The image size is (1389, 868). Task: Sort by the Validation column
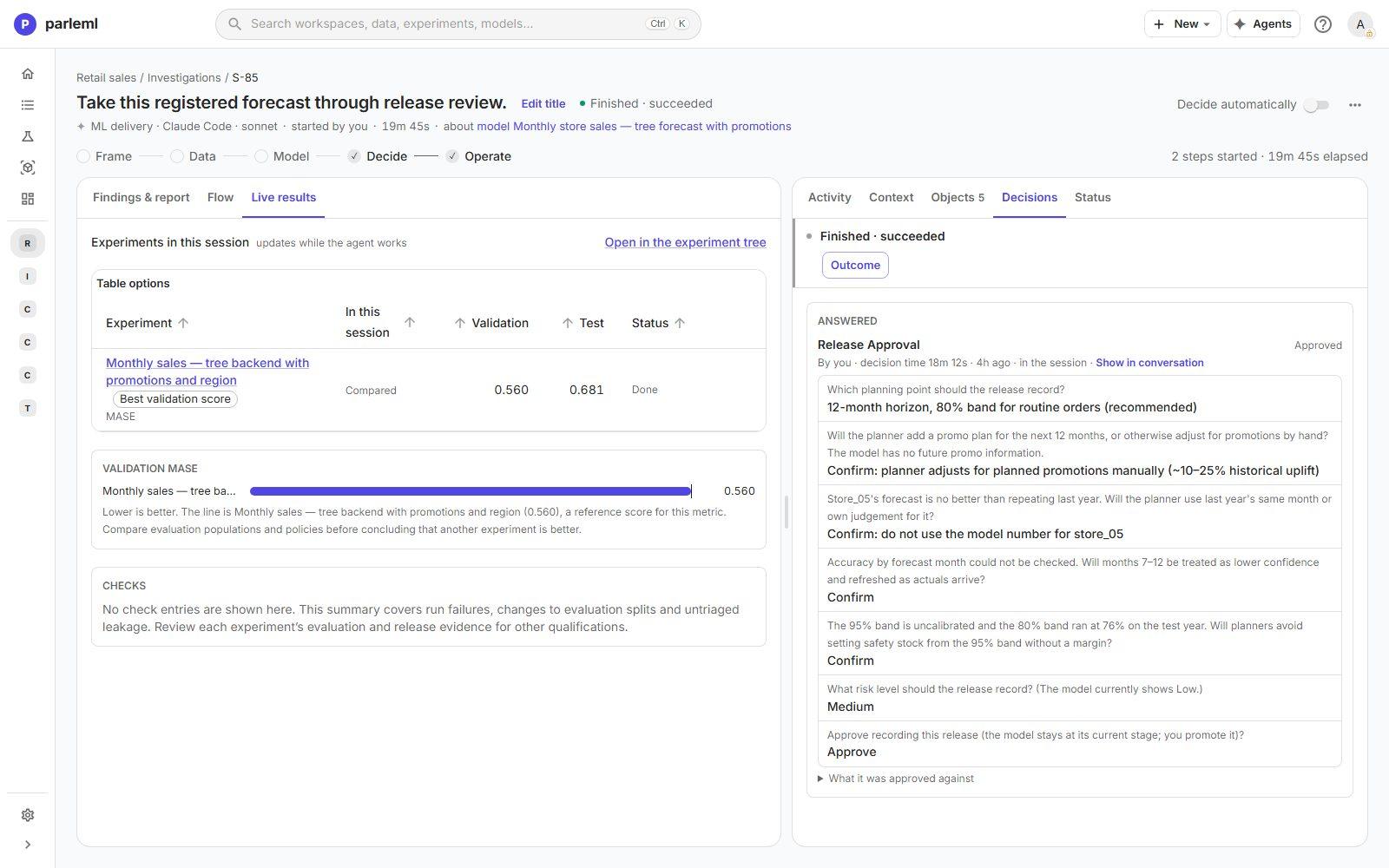[x=491, y=323]
